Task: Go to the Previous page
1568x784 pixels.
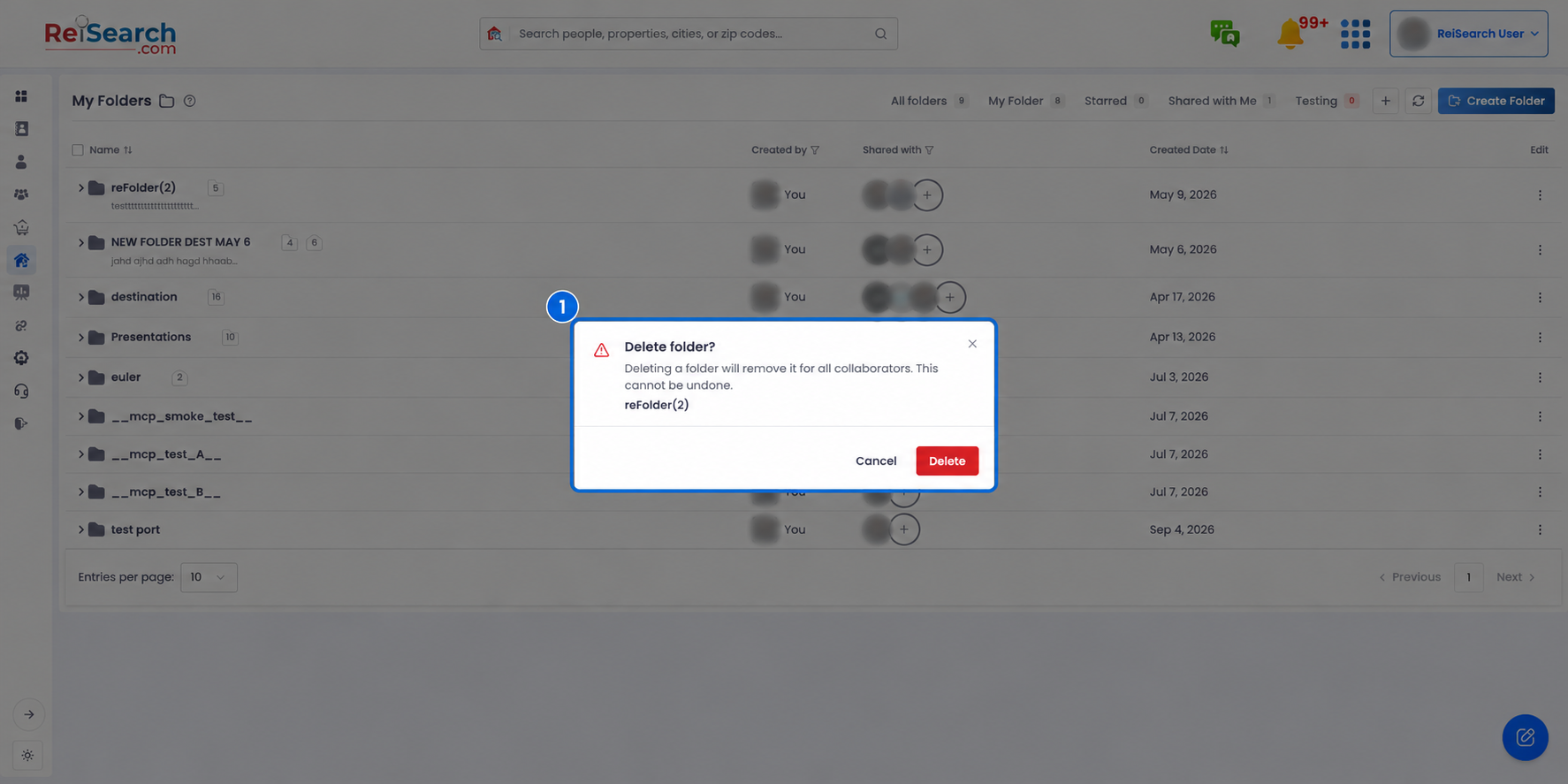Action: click(1410, 577)
